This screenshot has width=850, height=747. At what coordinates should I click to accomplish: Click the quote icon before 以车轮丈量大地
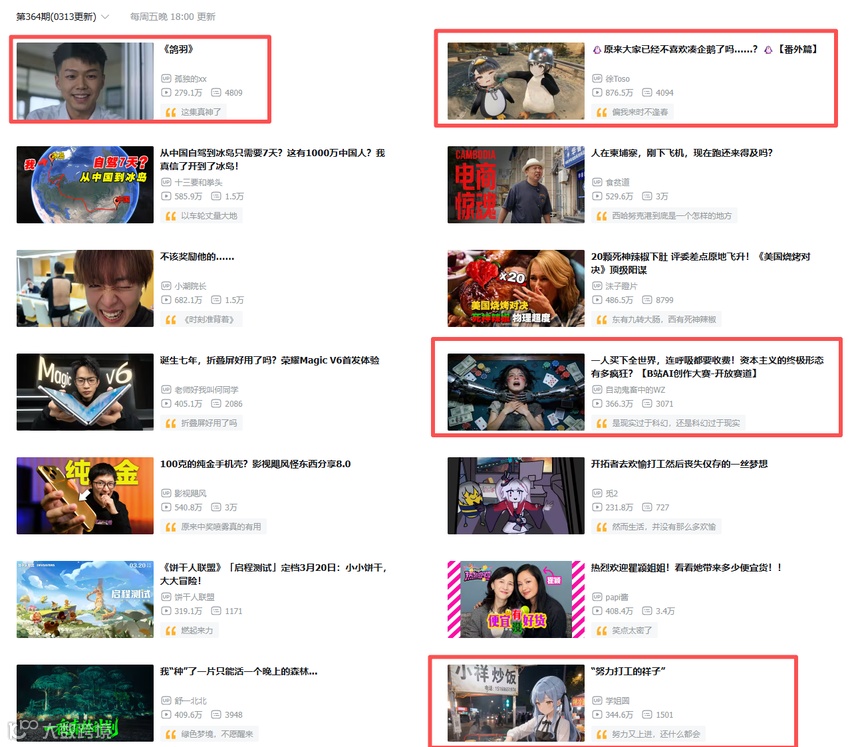click(x=171, y=216)
